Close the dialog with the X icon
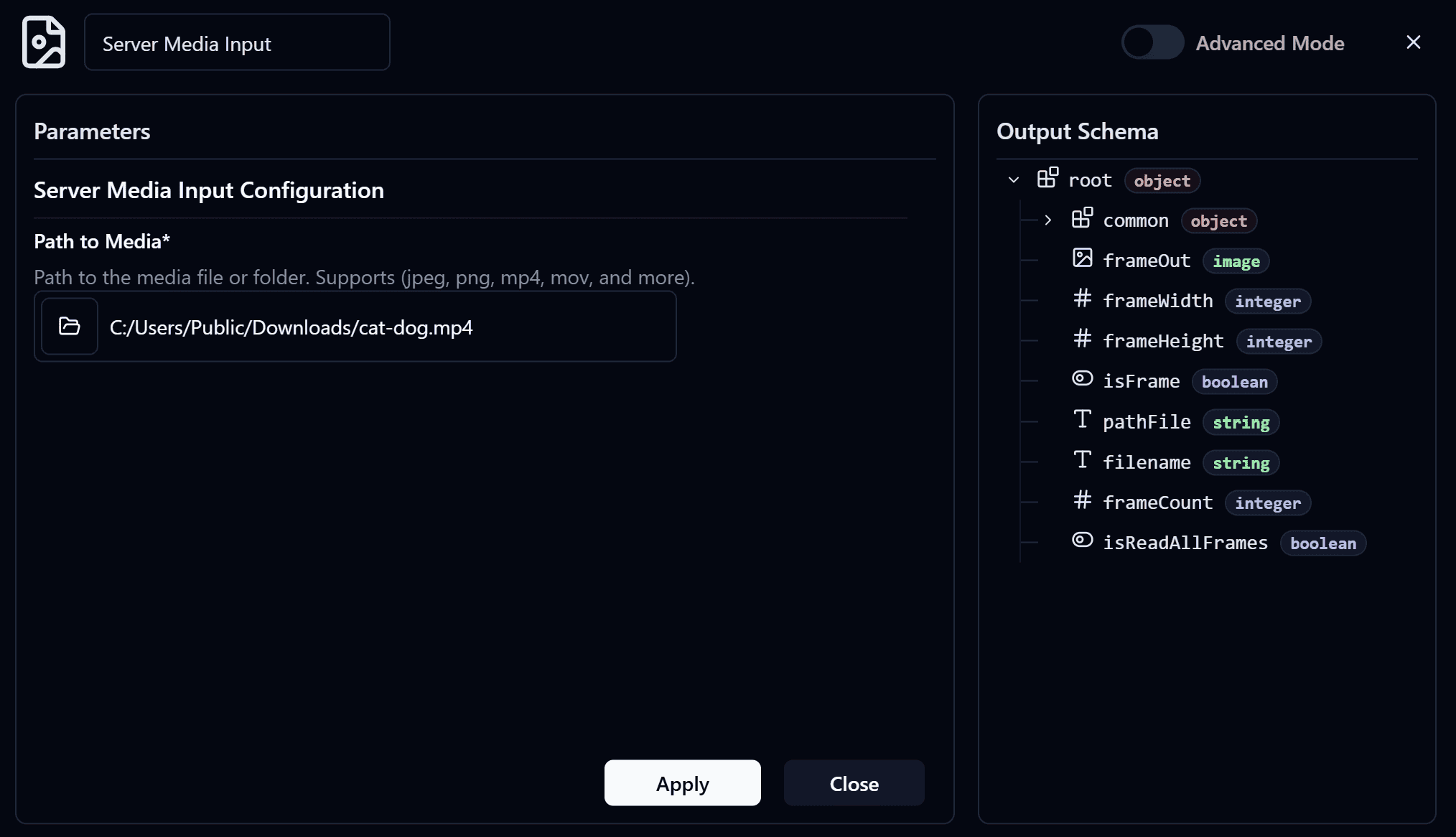The height and width of the screenshot is (837, 1456). [1413, 42]
